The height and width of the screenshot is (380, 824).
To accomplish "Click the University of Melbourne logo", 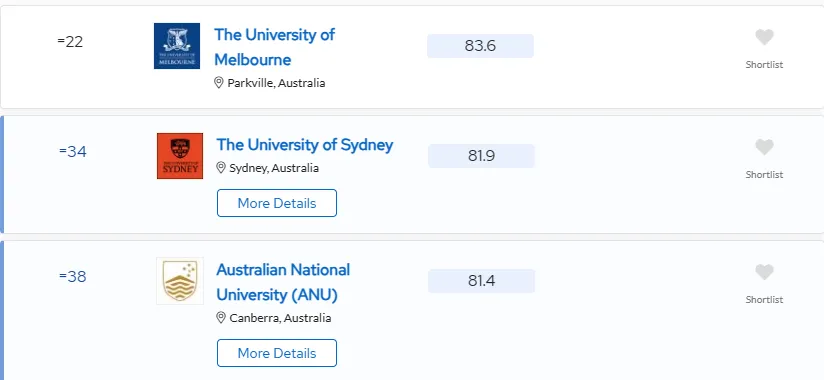I will pyautogui.click(x=177, y=46).
